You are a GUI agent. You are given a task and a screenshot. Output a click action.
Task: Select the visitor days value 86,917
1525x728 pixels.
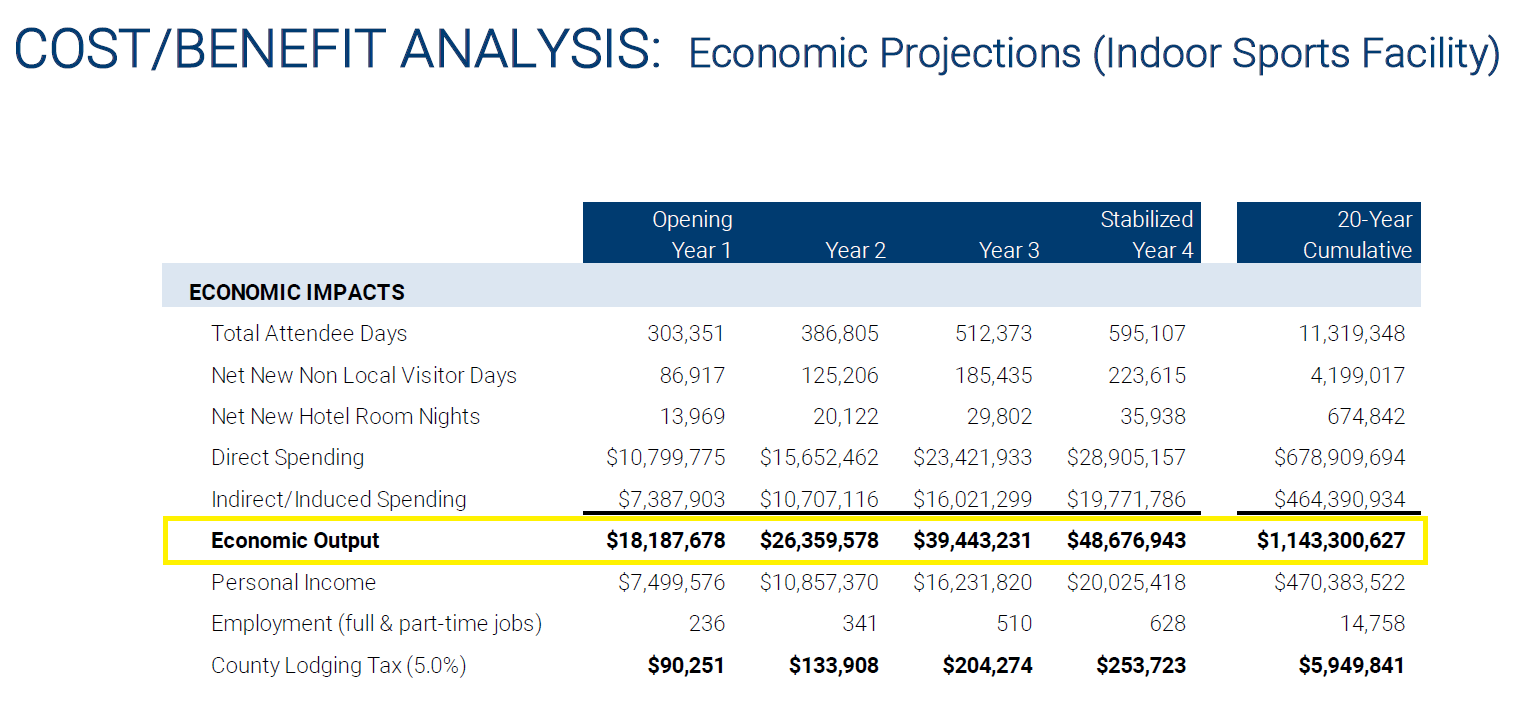pos(693,375)
